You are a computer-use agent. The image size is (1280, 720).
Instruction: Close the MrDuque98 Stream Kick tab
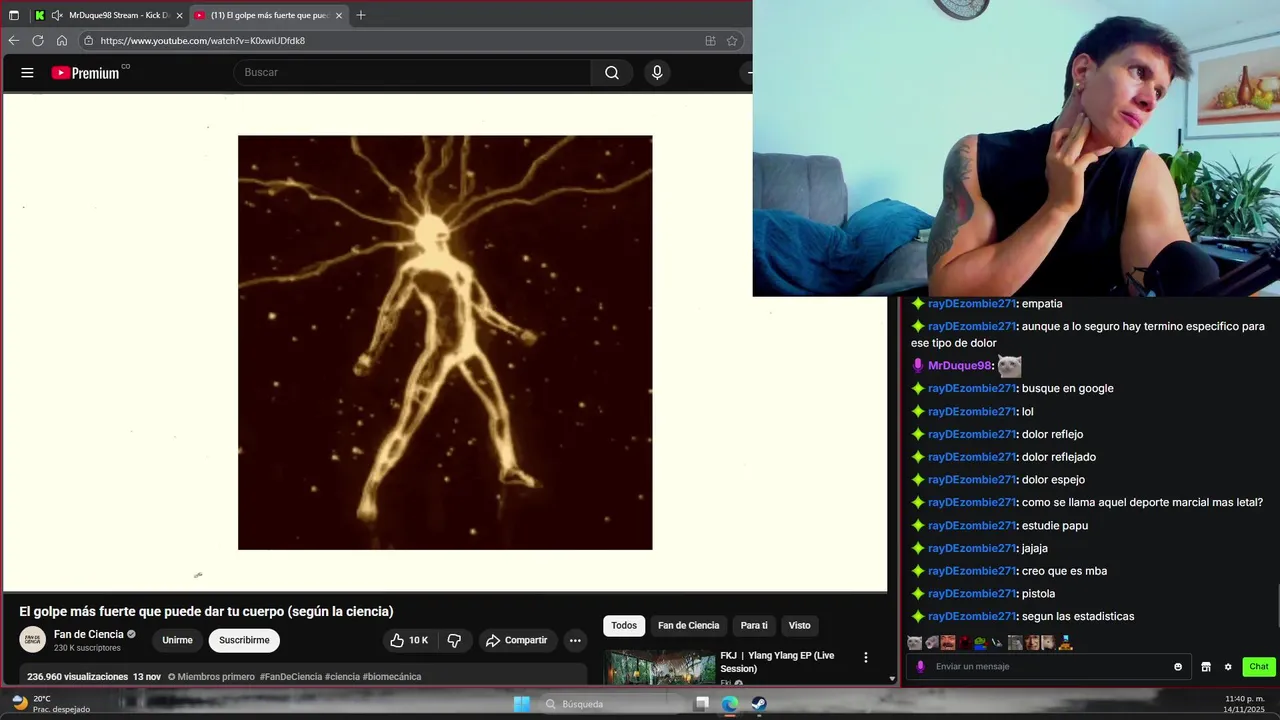point(179,15)
